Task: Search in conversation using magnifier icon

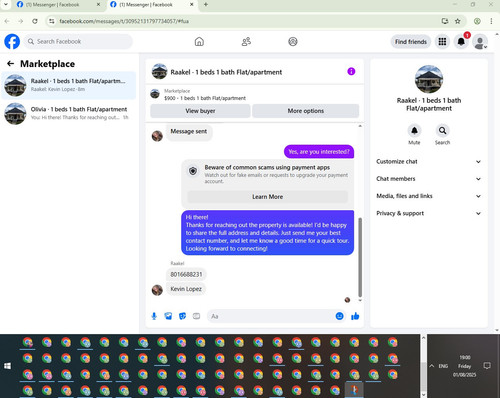Action: pos(442,130)
